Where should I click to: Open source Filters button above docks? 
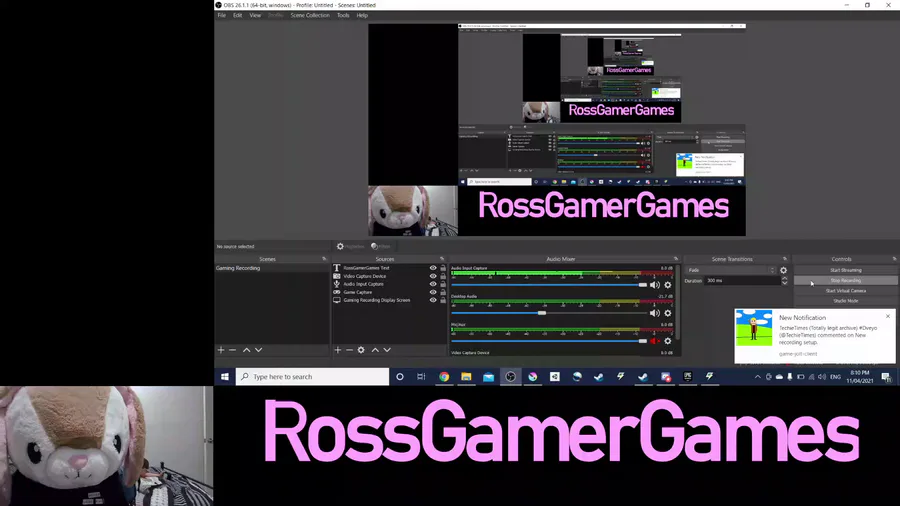tap(381, 247)
